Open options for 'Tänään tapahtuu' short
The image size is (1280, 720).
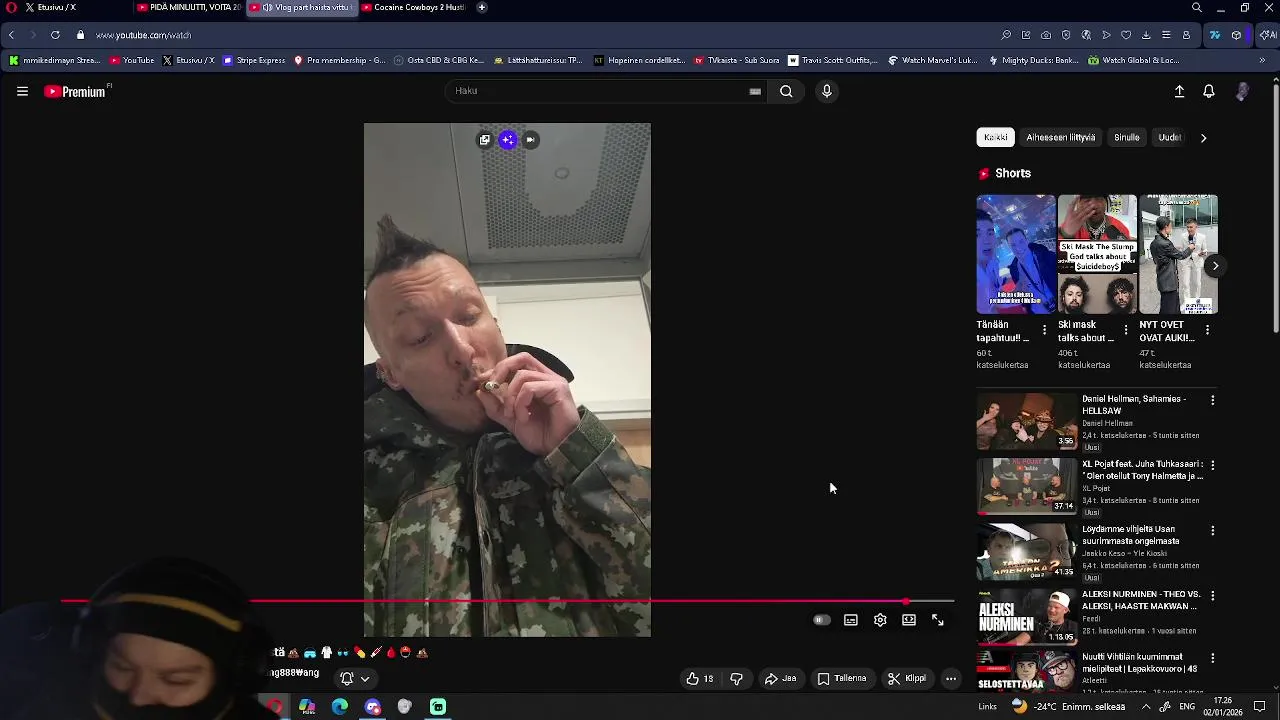[1045, 330]
